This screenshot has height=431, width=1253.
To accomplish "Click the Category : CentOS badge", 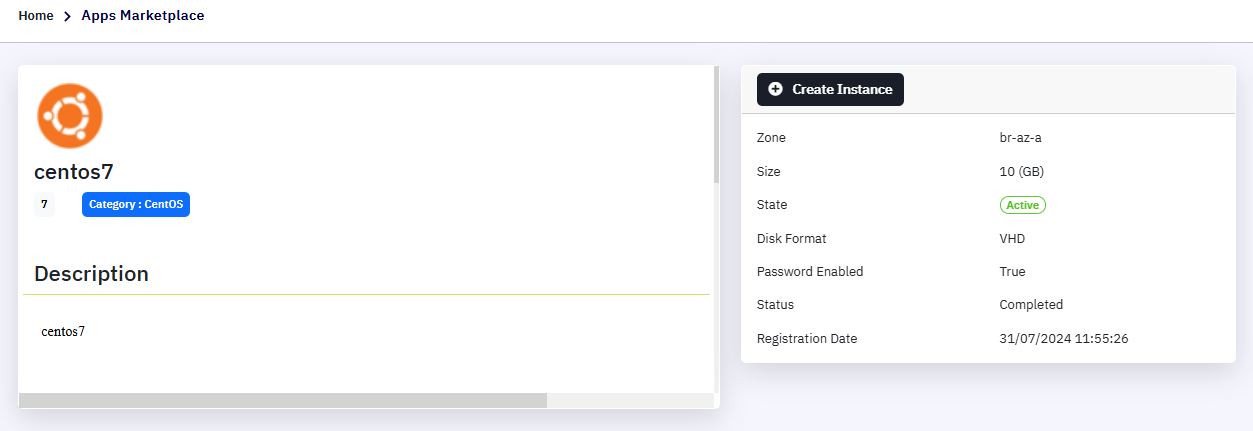I will 136,204.
